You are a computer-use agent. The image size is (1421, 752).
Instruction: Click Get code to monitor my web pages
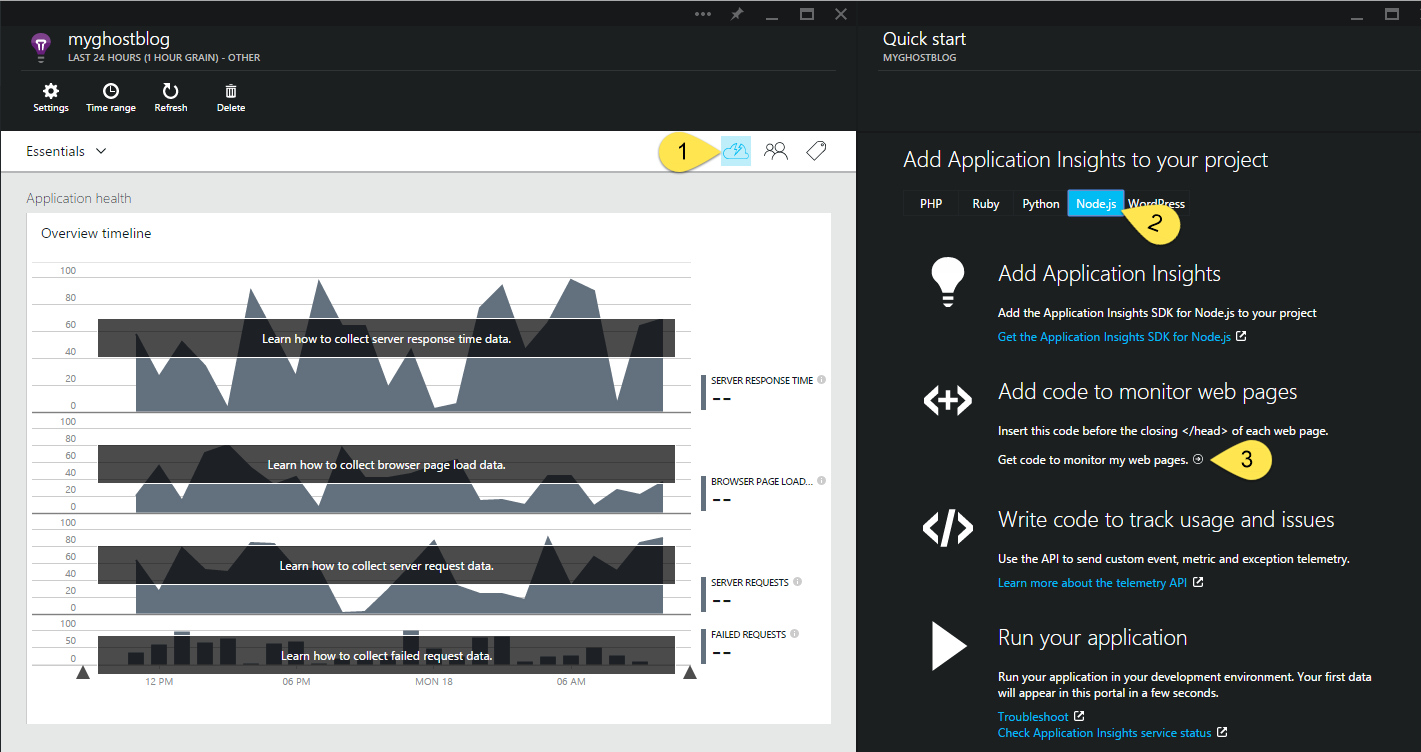click(1093, 459)
